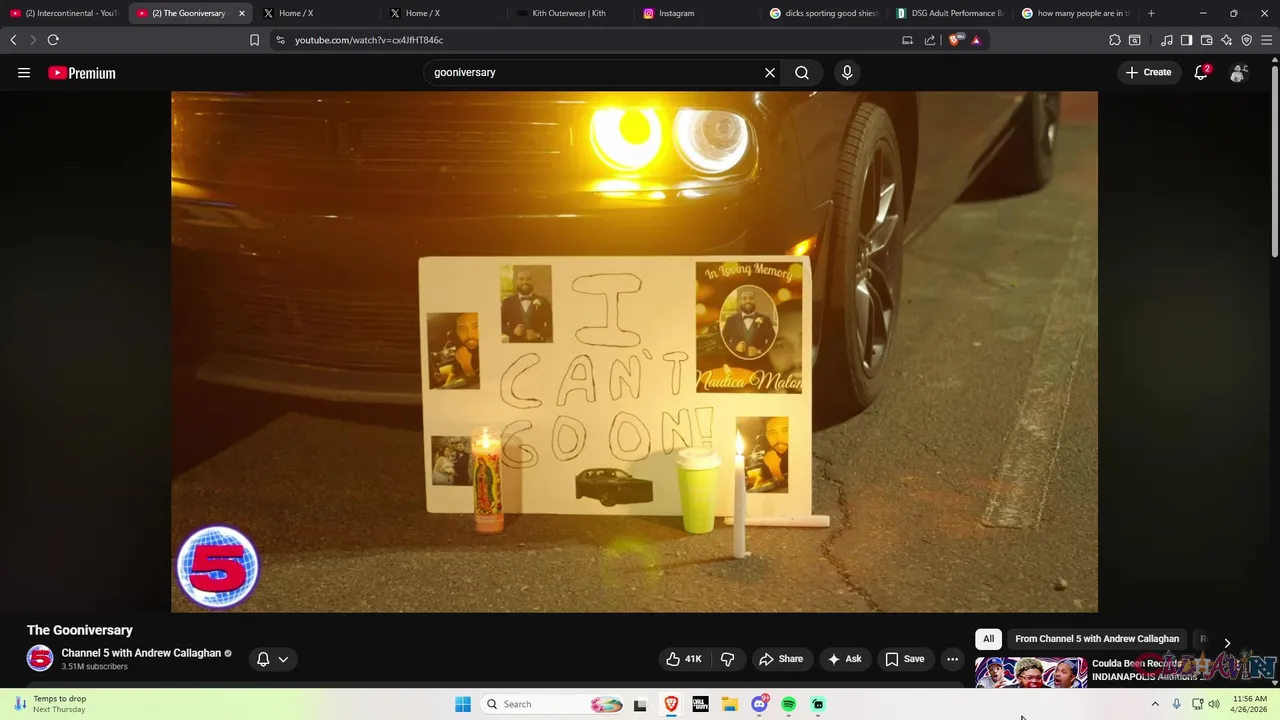Open Brave main menu
Screen dimensions: 1280x720
coord(1266,40)
